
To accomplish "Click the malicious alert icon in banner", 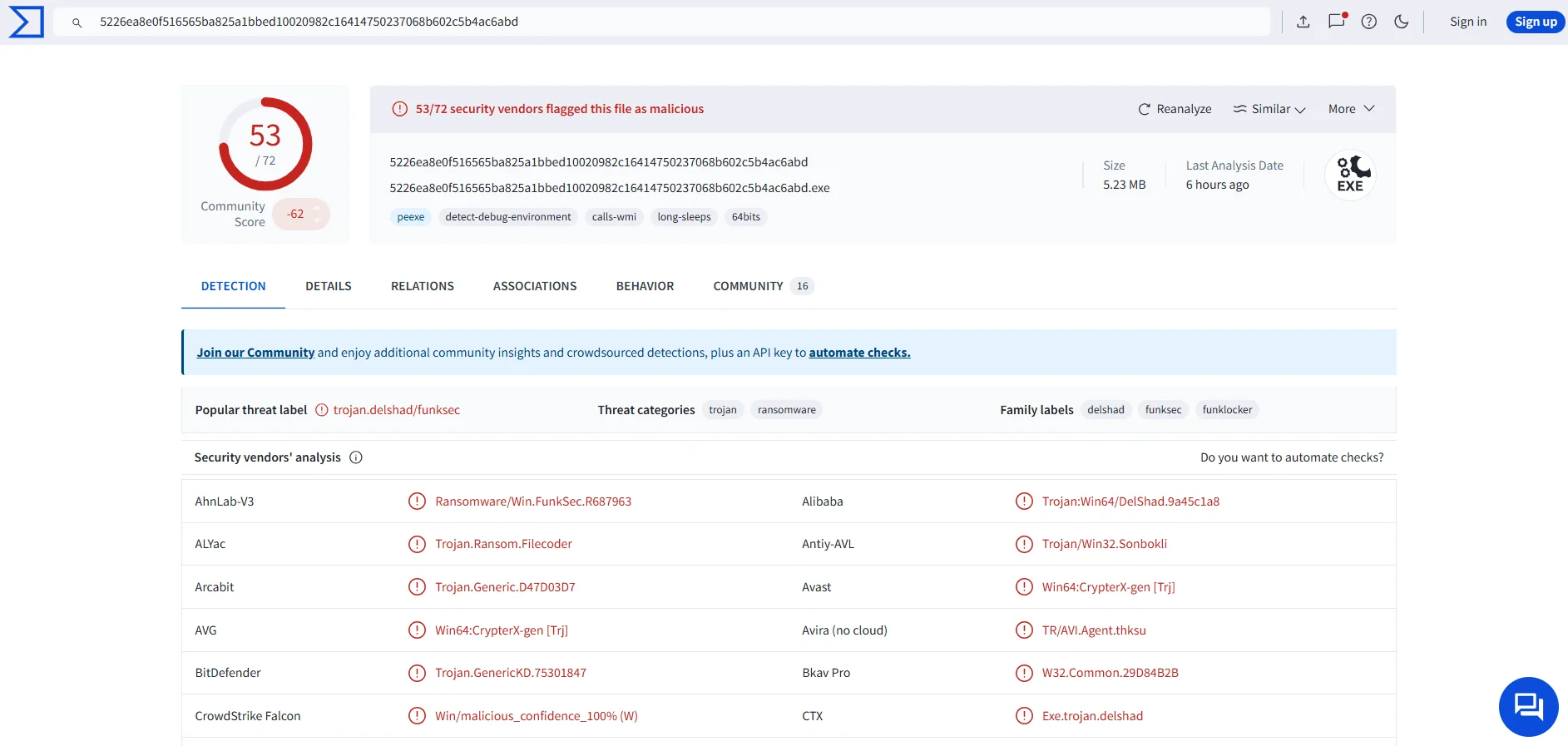I will coord(399,109).
